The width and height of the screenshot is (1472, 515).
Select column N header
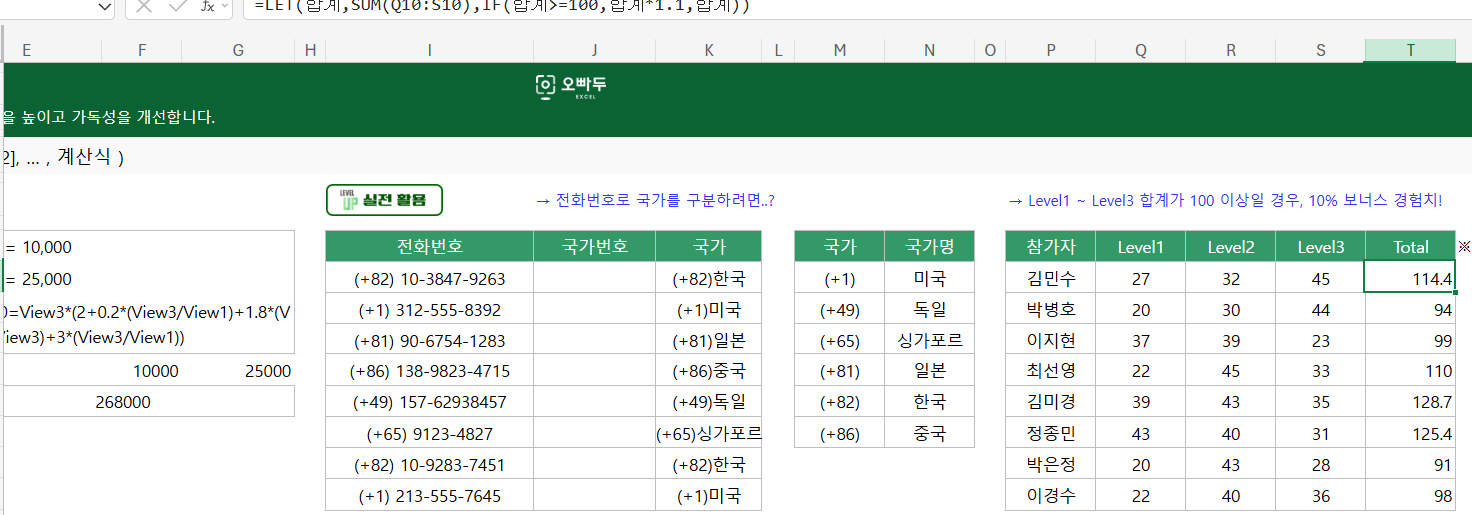(x=929, y=50)
